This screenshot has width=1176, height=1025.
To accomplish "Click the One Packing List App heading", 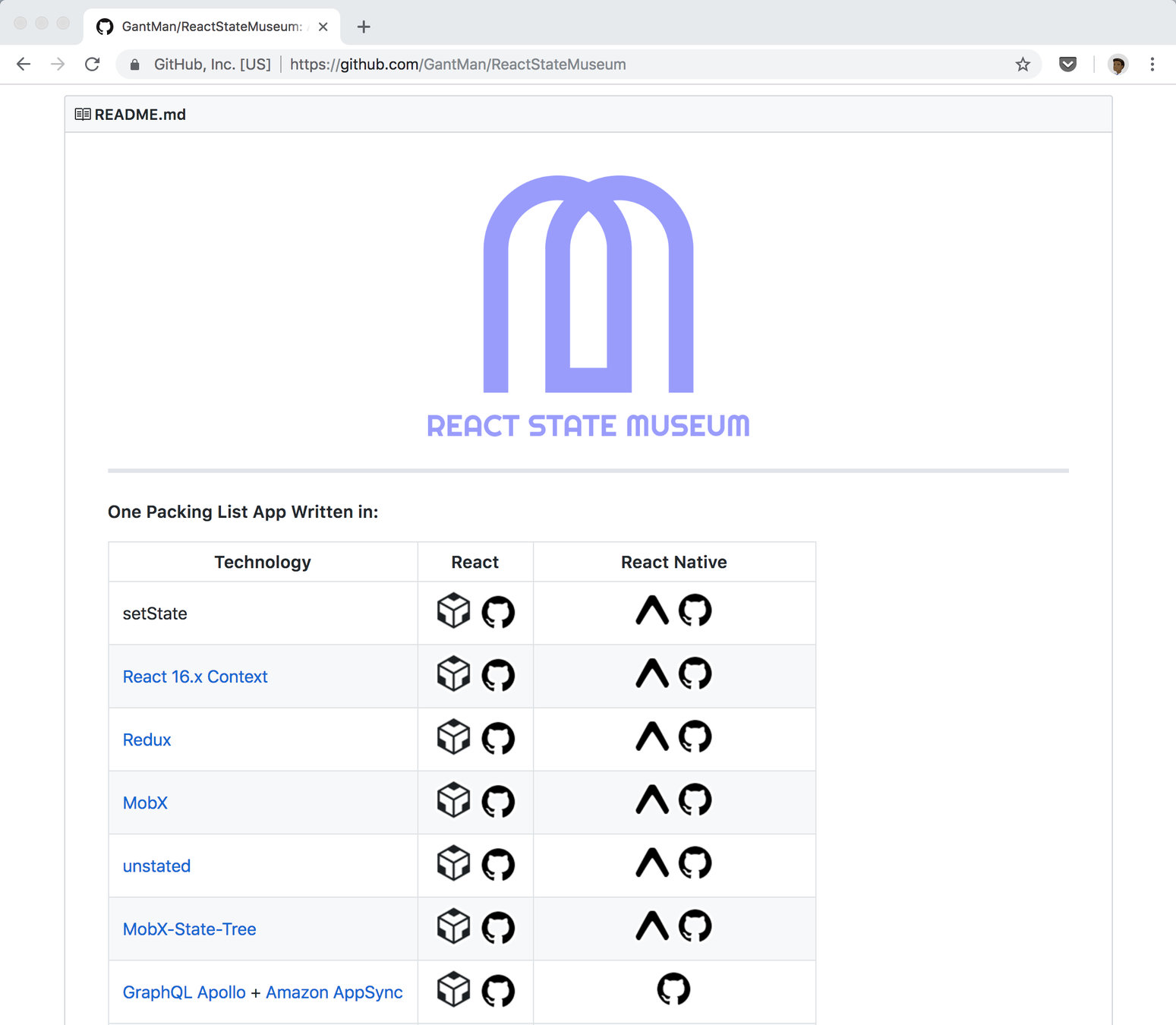I will [x=243, y=512].
